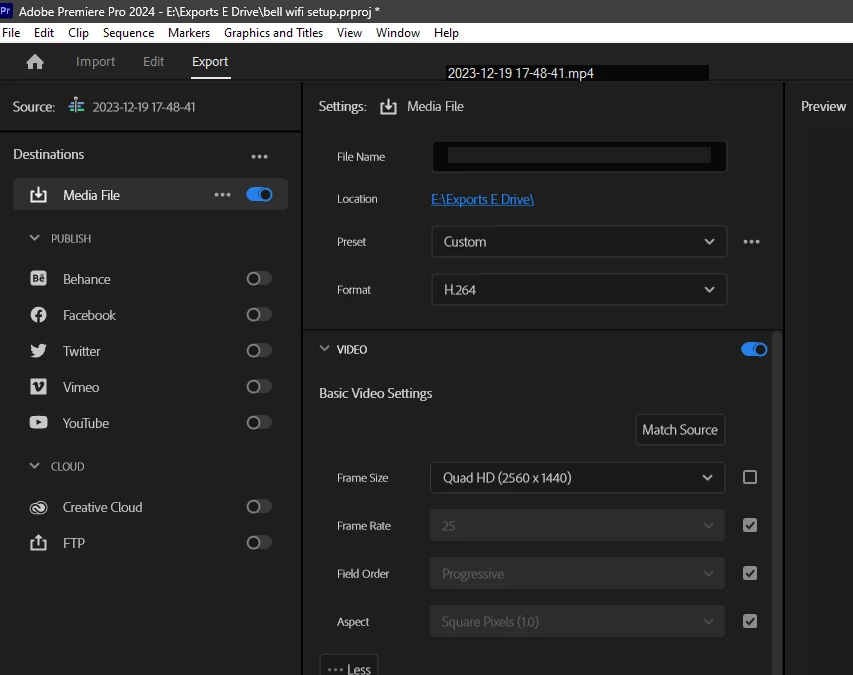Enable the Creative Cloud toggle
This screenshot has width=853, height=675.
coord(259,506)
